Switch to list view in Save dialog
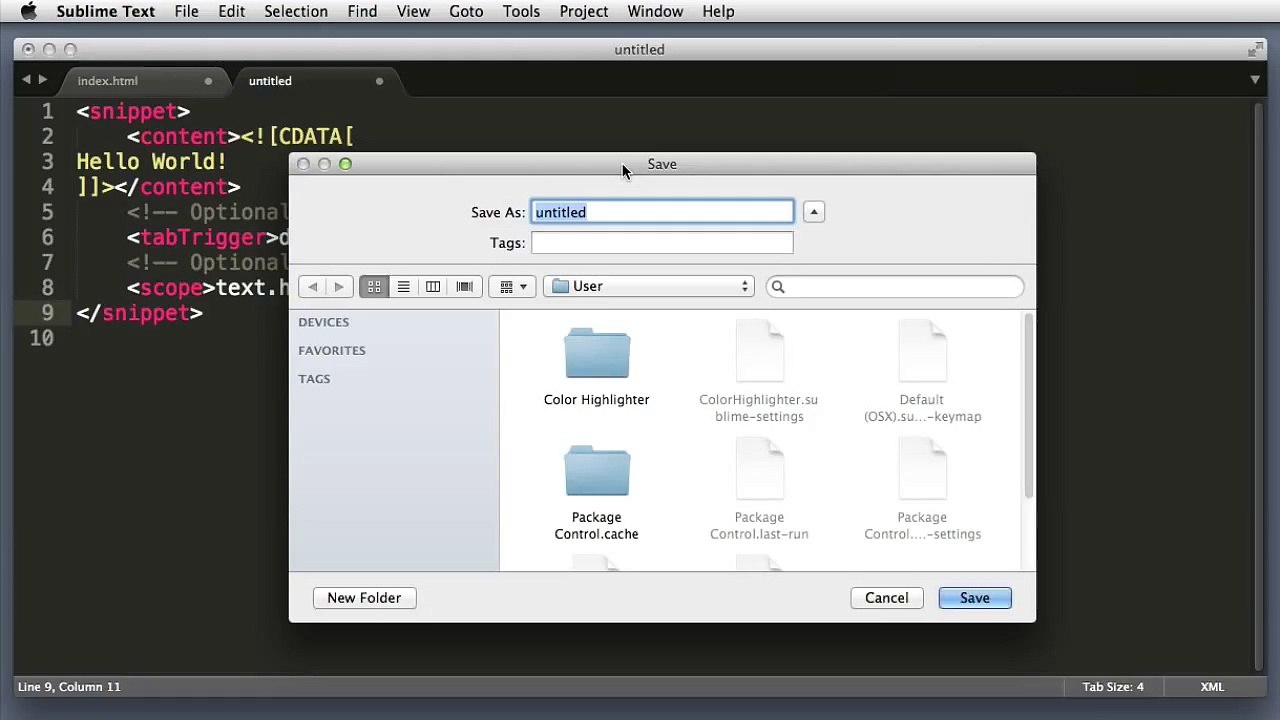This screenshot has width=1280, height=720. click(403, 287)
